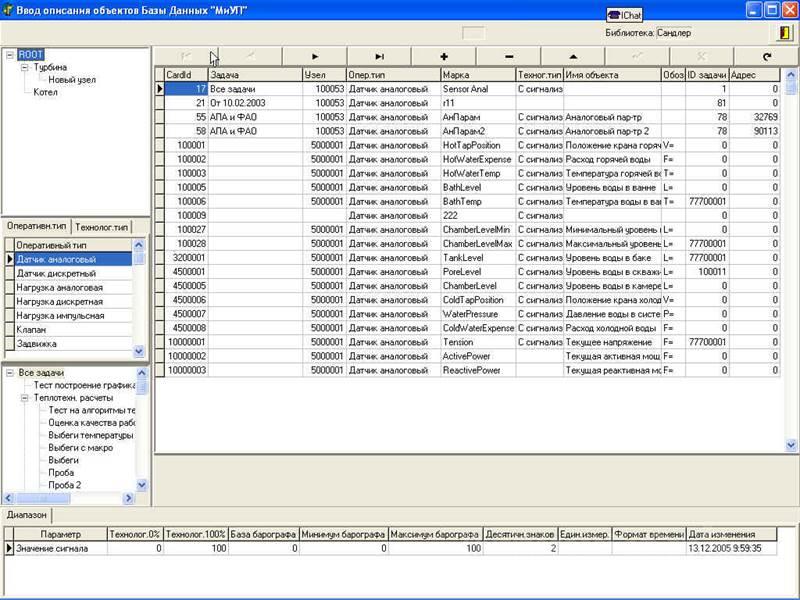Image resolution: width=800 pixels, height=600 pixels.
Task: Collapse the Теплотехн. расчеты node
Action: 24,397
